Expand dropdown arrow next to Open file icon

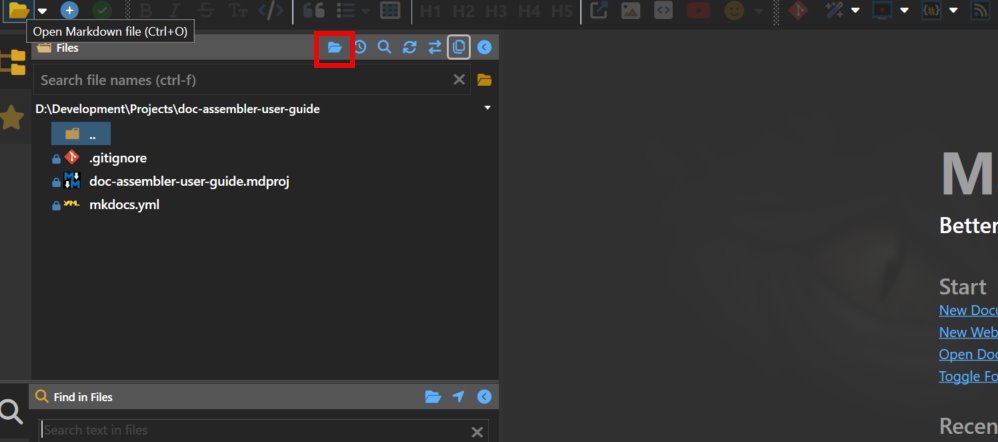[x=42, y=11]
